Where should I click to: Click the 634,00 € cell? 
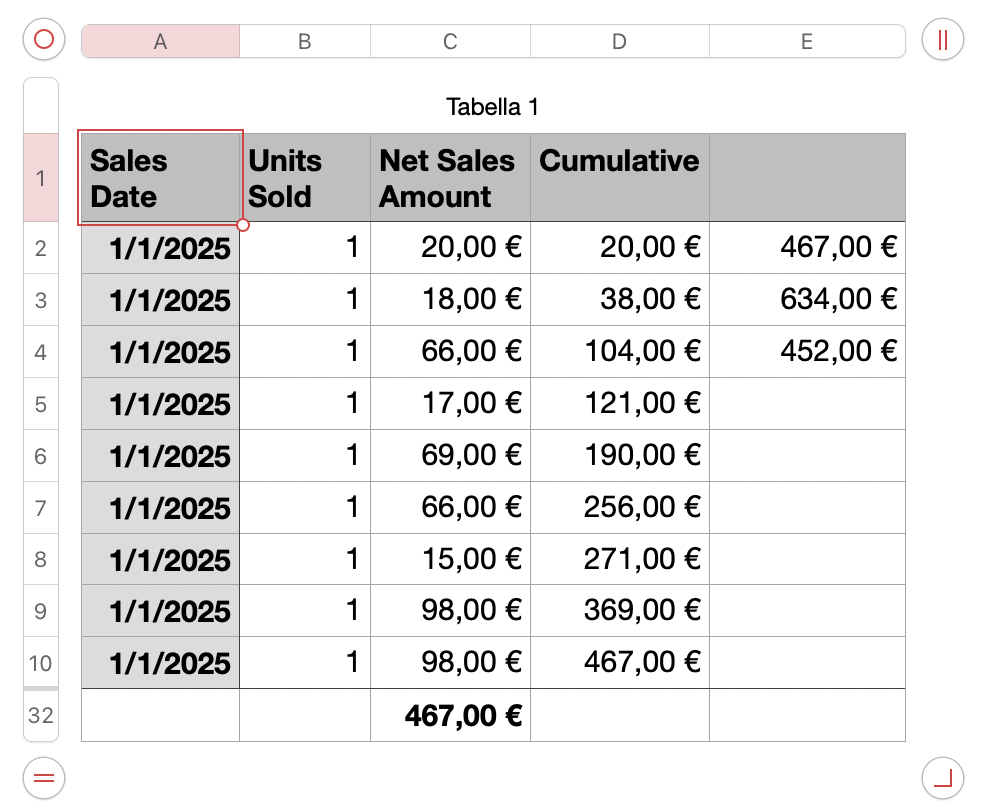806,300
